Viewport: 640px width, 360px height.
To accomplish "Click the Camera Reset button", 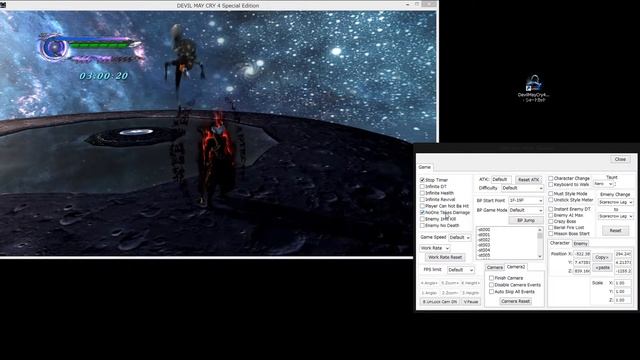I will [515, 301].
